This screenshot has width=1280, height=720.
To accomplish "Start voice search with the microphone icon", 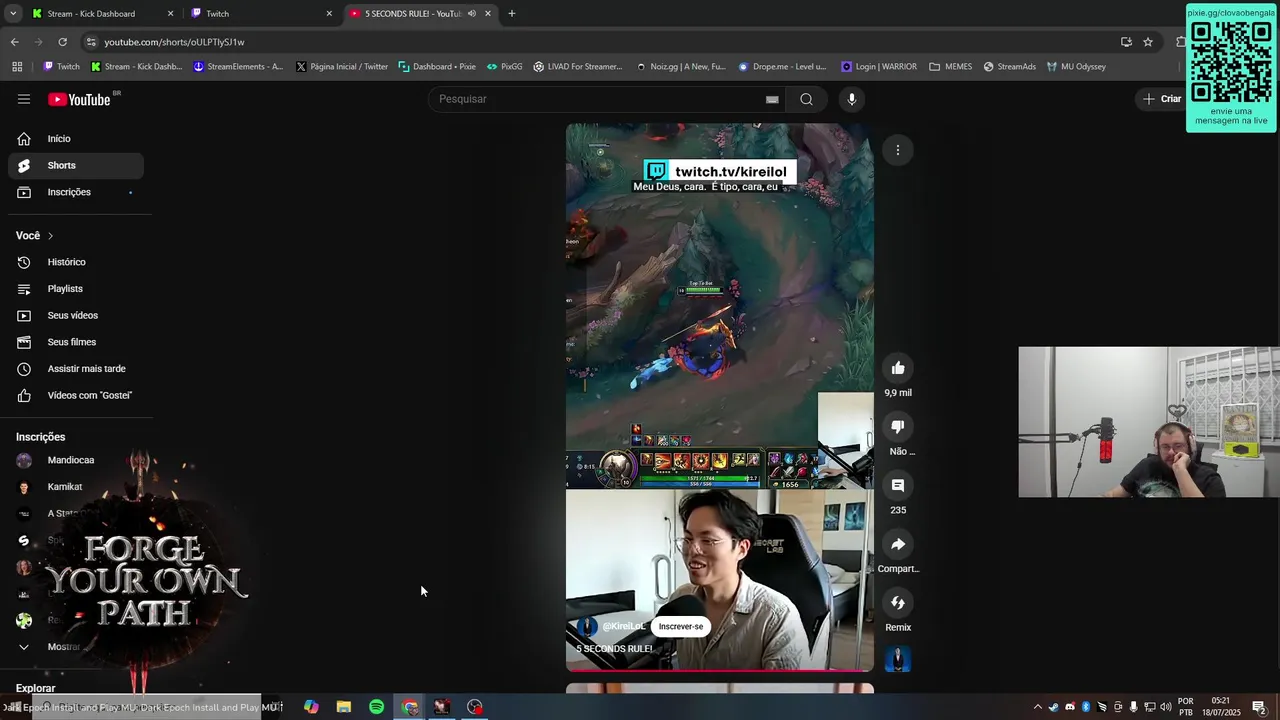I will (x=851, y=99).
